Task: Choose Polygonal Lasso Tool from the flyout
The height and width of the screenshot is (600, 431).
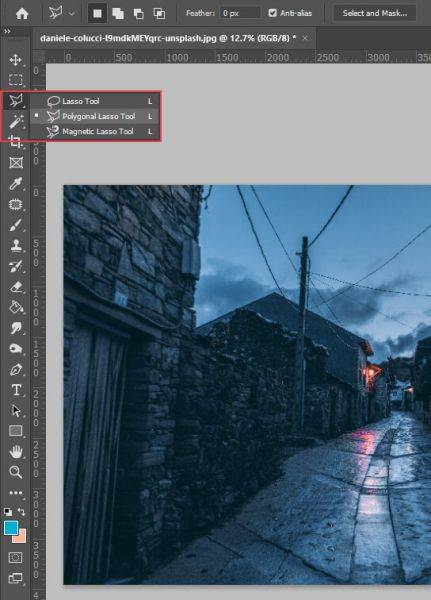Action: pyautogui.click(x=96, y=116)
